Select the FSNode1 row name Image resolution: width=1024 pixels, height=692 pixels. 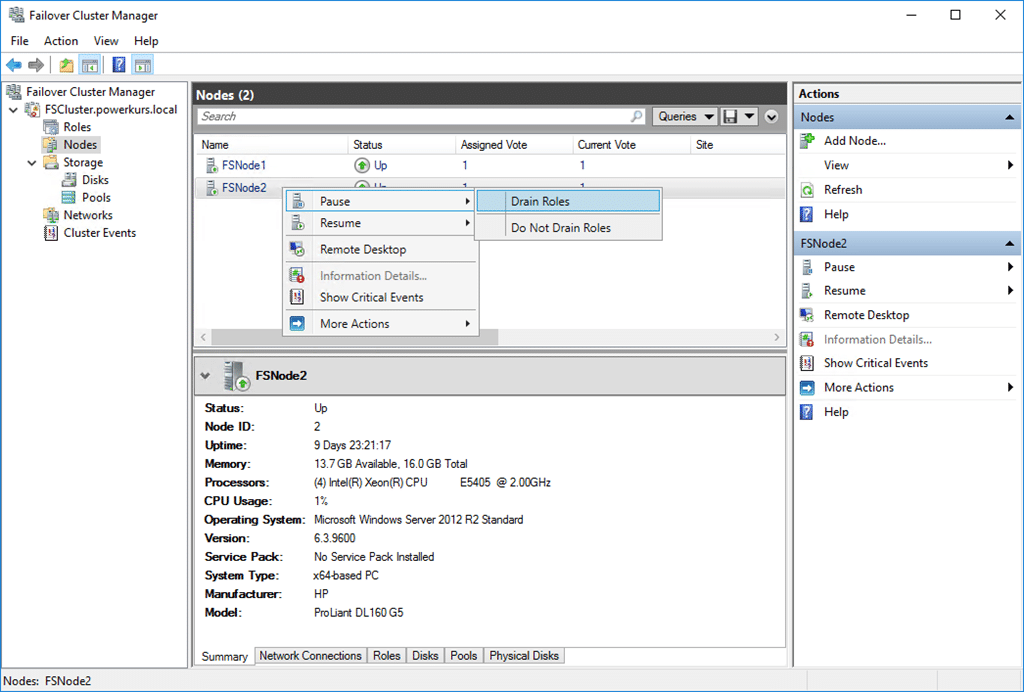pyautogui.click(x=244, y=165)
